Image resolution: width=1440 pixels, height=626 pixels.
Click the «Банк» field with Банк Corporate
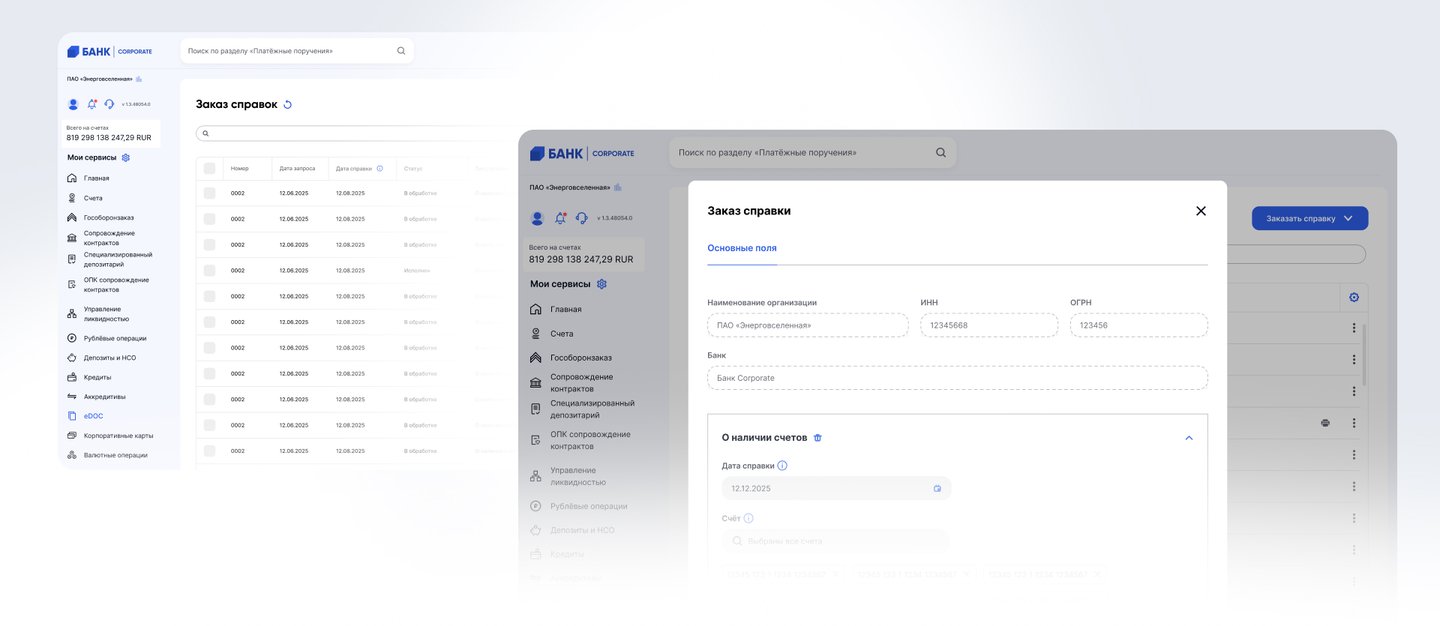[x=957, y=378]
